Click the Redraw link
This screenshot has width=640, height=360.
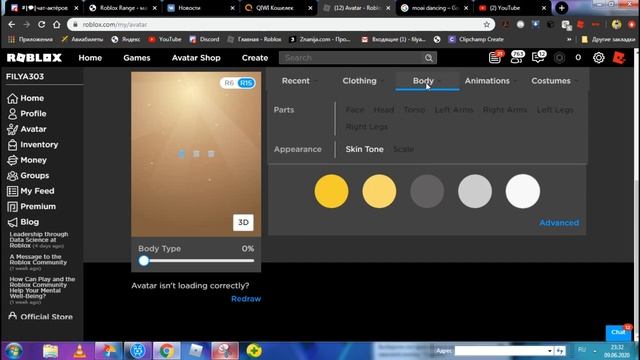[246, 299]
